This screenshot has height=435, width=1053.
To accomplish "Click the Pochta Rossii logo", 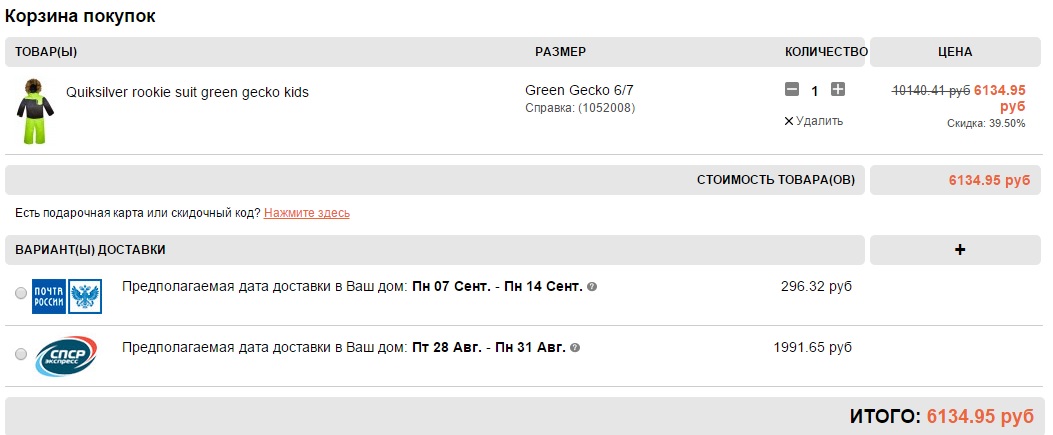I will [x=66, y=296].
